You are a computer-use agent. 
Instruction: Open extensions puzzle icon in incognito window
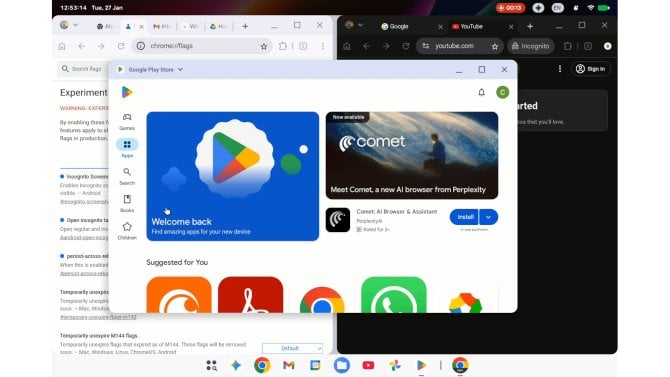(x=567, y=46)
